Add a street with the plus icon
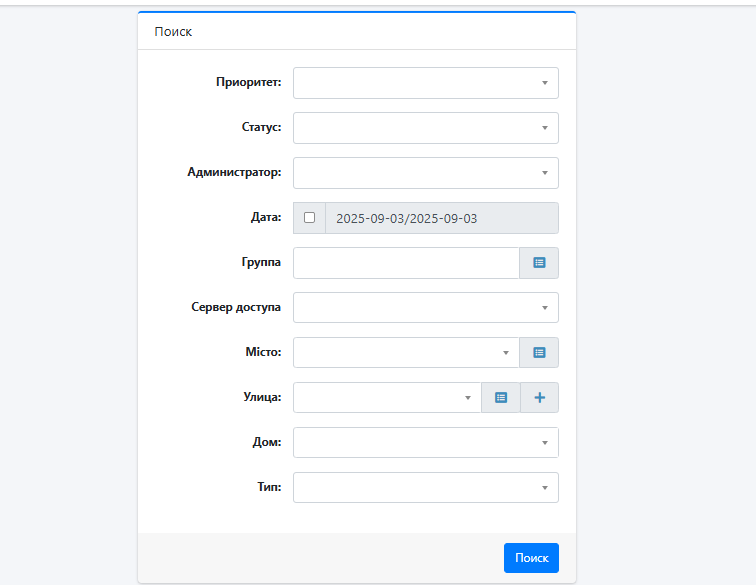 point(540,397)
